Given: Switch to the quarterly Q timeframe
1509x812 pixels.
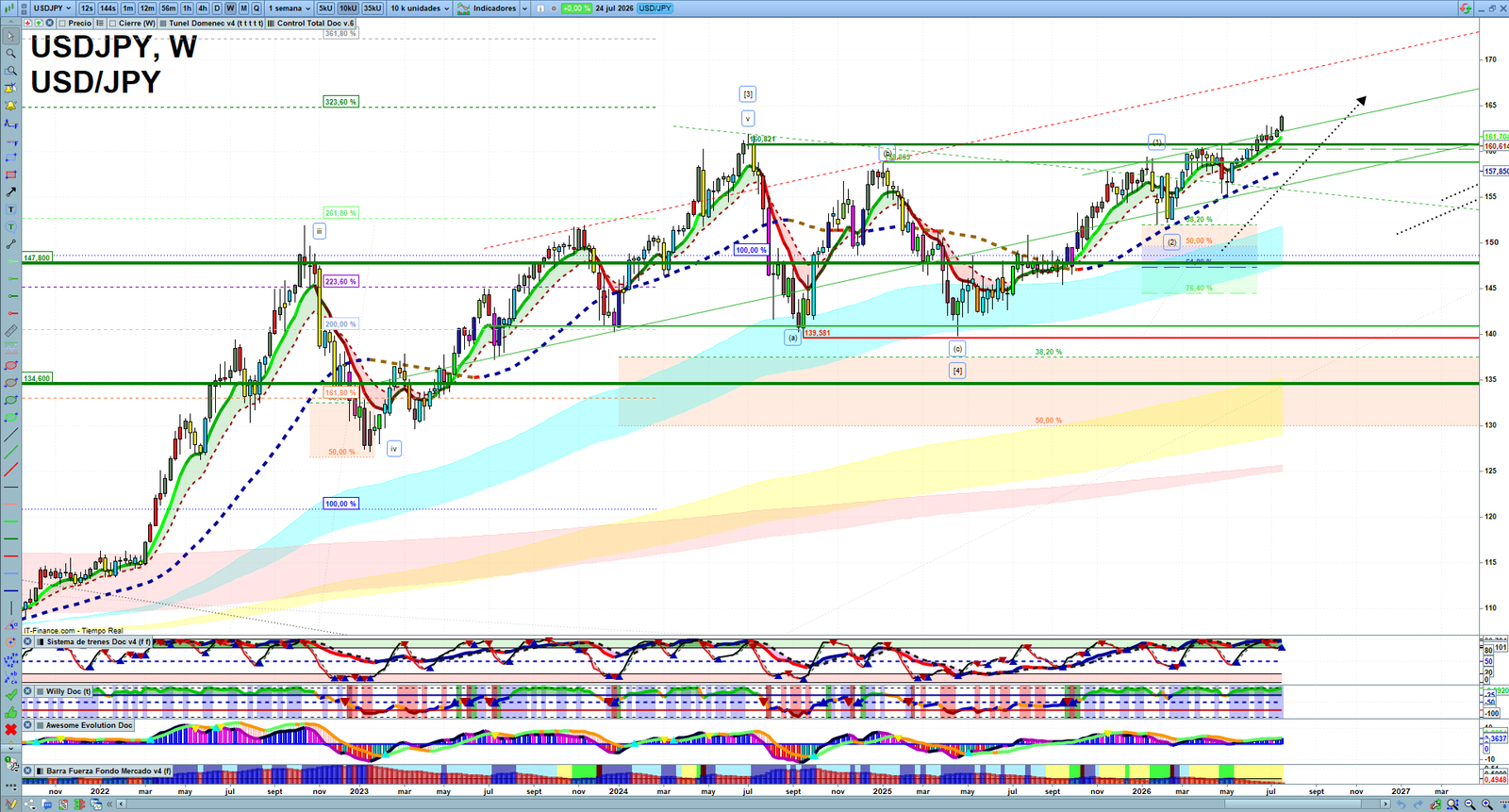Looking at the screenshot, I should pyautogui.click(x=257, y=8).
